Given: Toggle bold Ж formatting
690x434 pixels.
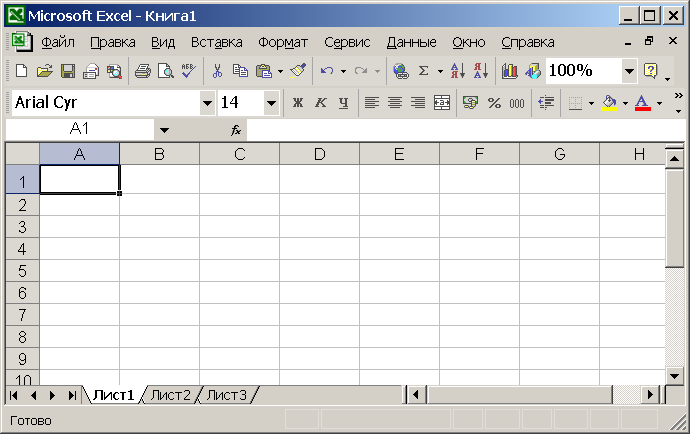Looking at the screenshot, I should (x=298, y=103).
